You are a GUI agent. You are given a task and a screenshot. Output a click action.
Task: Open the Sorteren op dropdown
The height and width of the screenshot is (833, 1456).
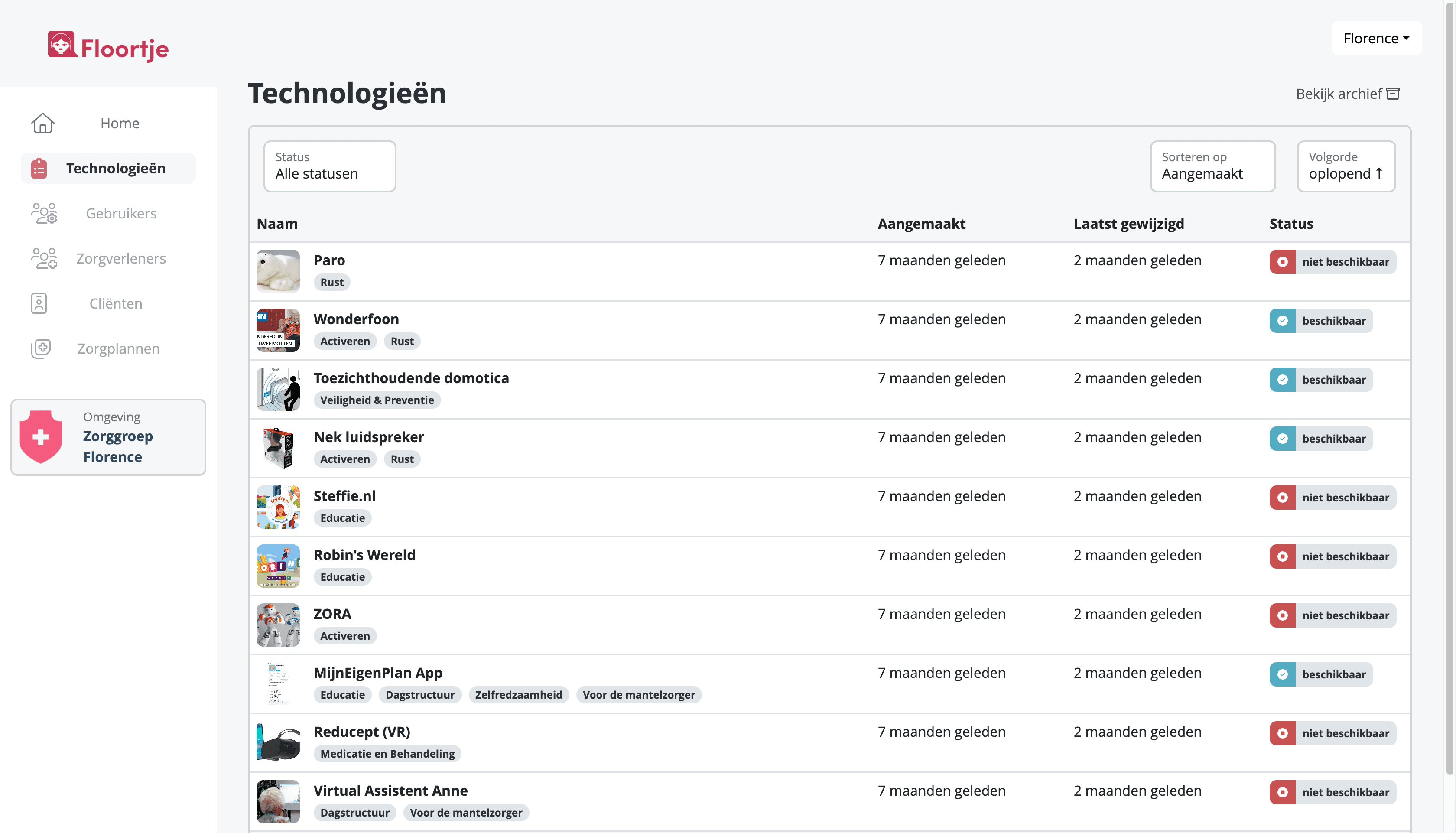tap(1212, 166)
